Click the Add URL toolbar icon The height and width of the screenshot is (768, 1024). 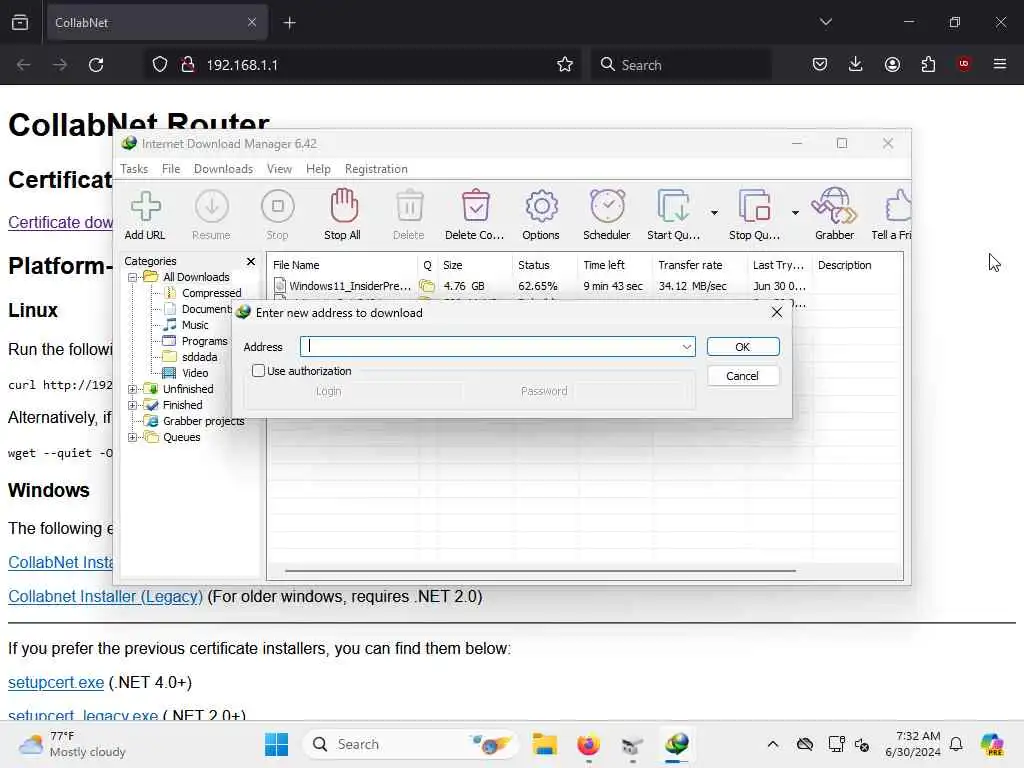(x=145, y=208)
